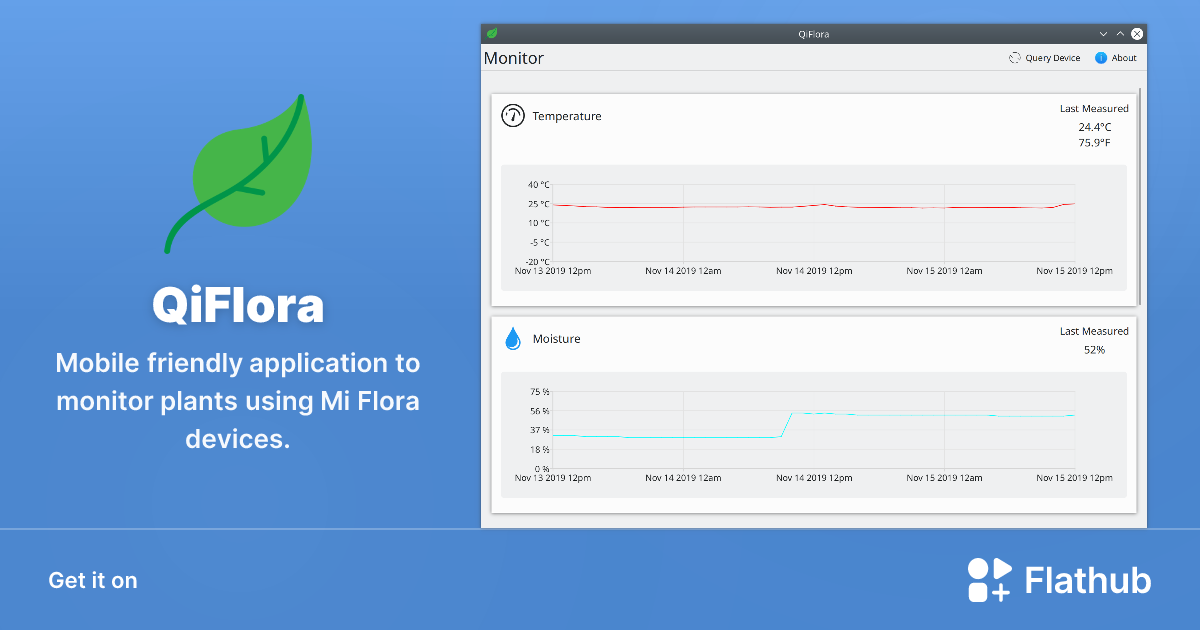Click the small leaf icon in title bar

pyautogui.click(x=492, y=34)
